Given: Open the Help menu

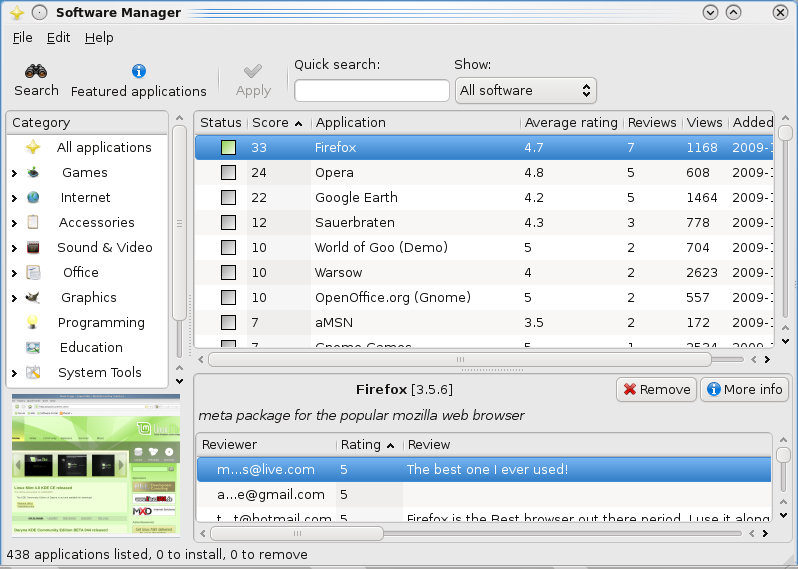Looking at the screenshot, I should 99,37.
